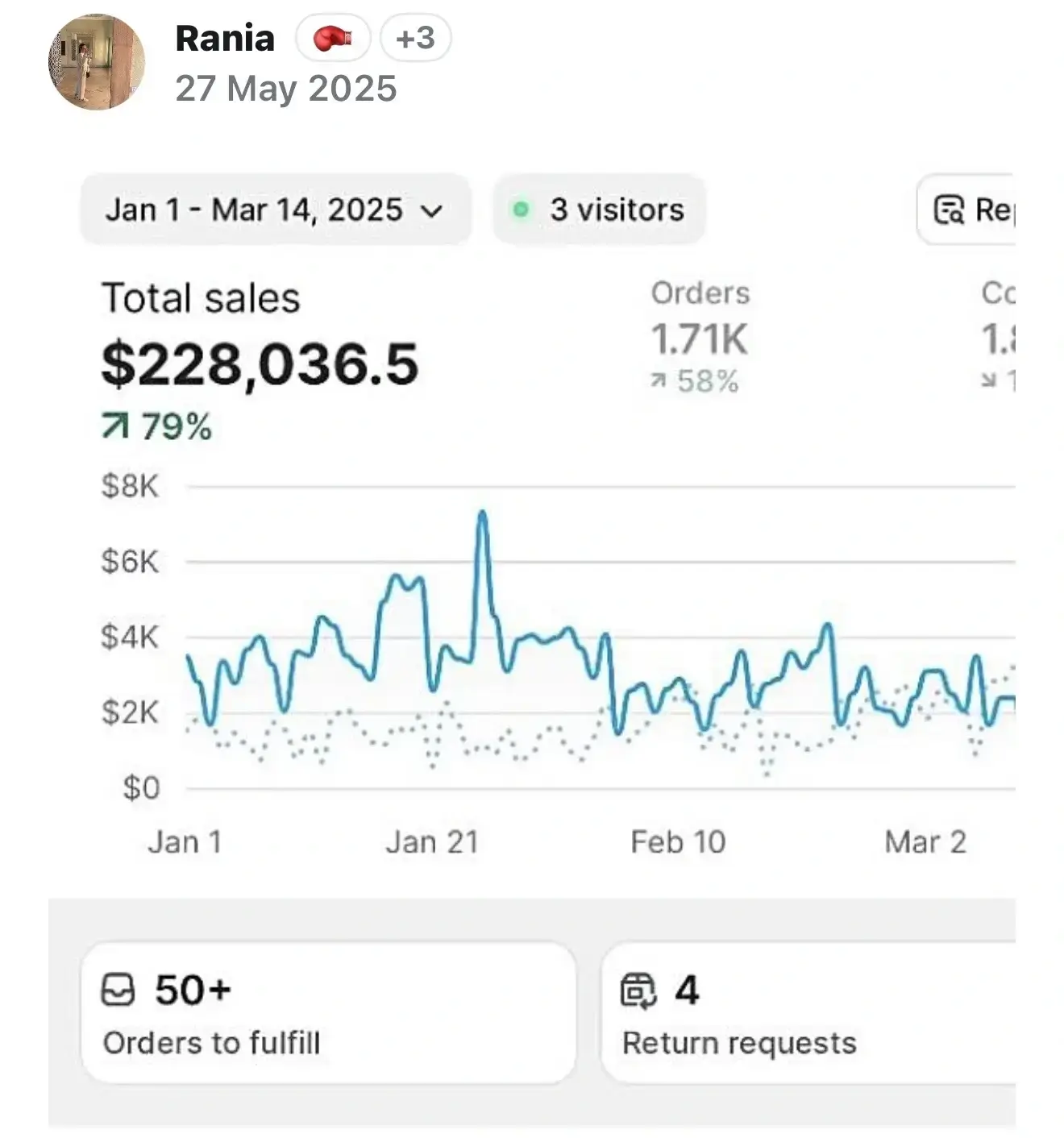The height and width of the screenshot is (1138, 1064).
Task: Click the 27 May 2025 post date
Action: (x=286, y=89)
